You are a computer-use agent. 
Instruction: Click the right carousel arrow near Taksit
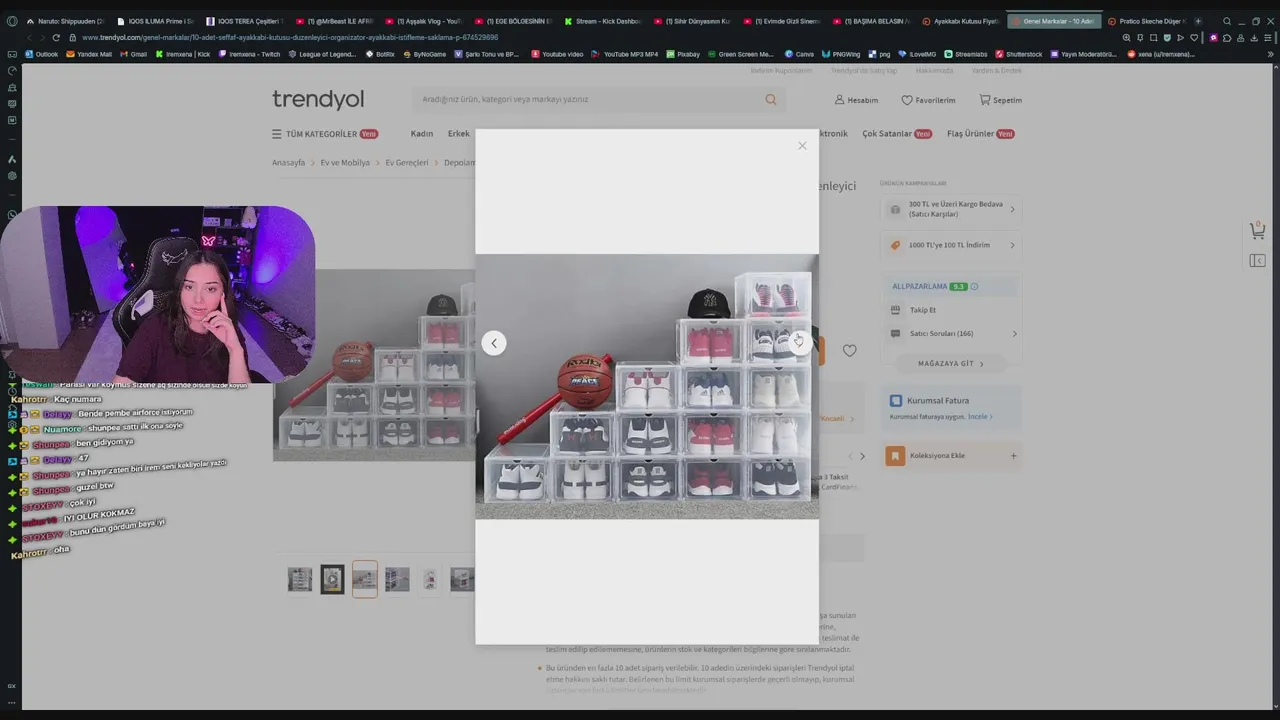pos(862,456)
